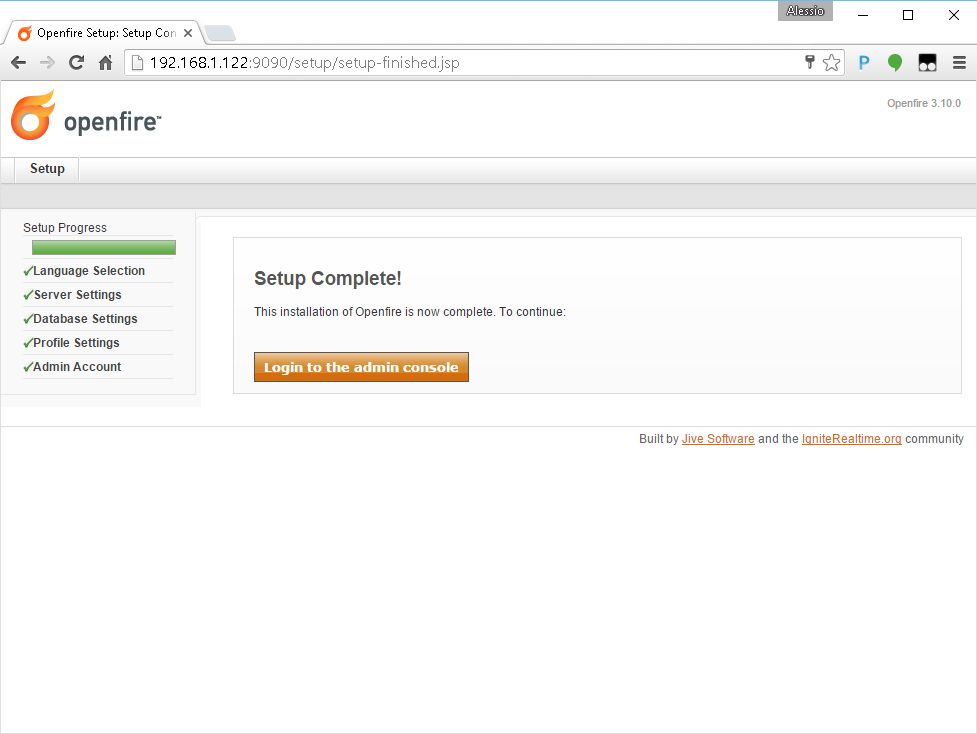
Task: Visit the IgniteRealtime.org link
Action: coord(851,439)
